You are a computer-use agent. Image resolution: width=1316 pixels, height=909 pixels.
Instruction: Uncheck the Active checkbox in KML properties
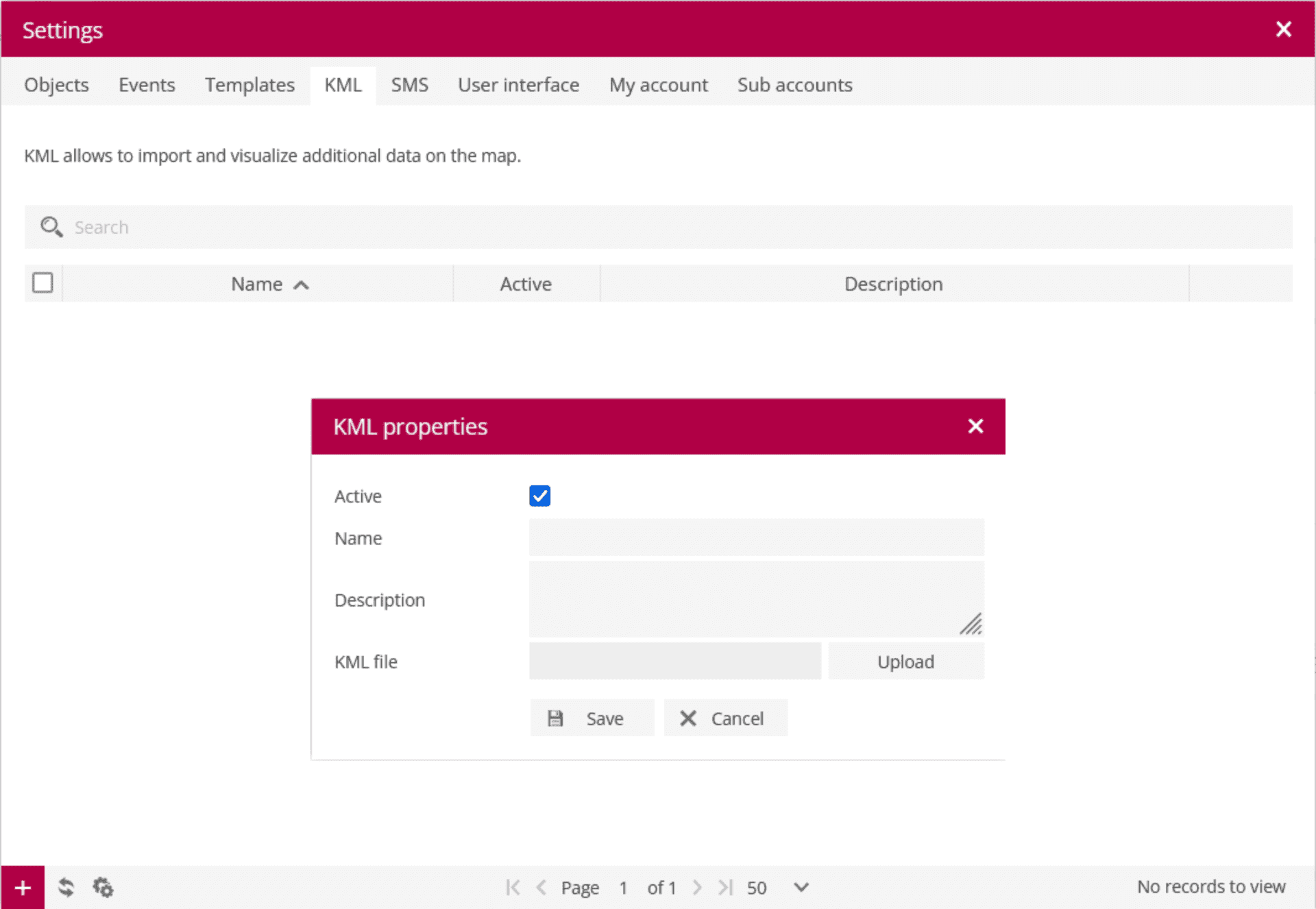click(539, 496)
